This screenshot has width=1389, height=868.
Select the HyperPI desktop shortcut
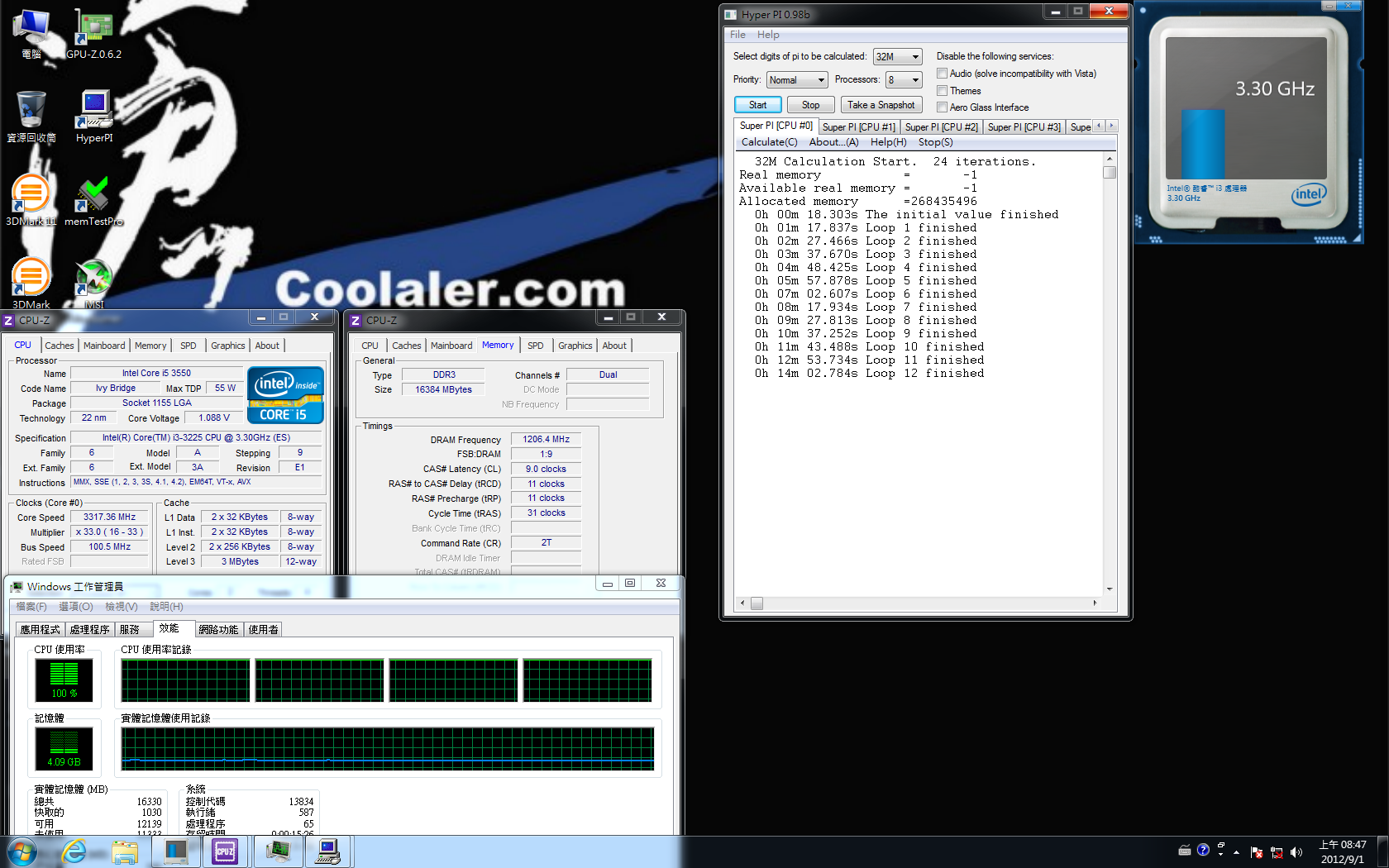pos(94,117)
